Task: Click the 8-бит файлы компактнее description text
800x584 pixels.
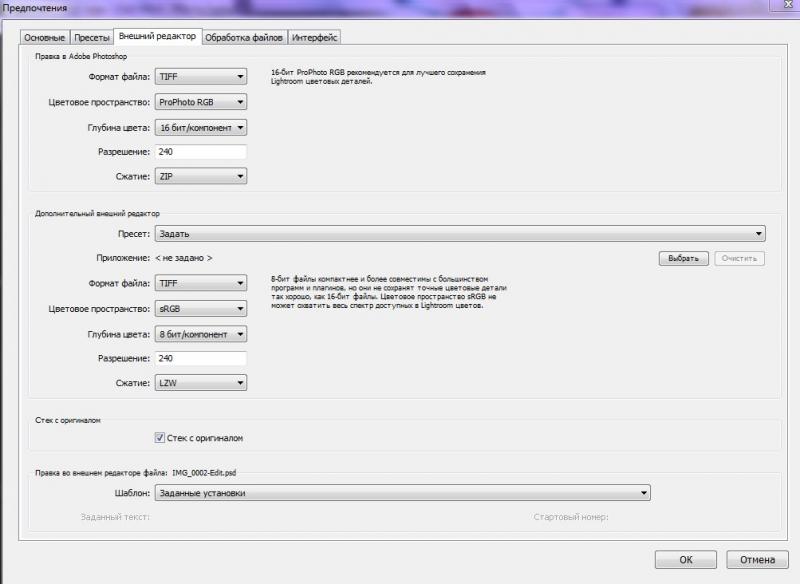Action: click(388, 292)
